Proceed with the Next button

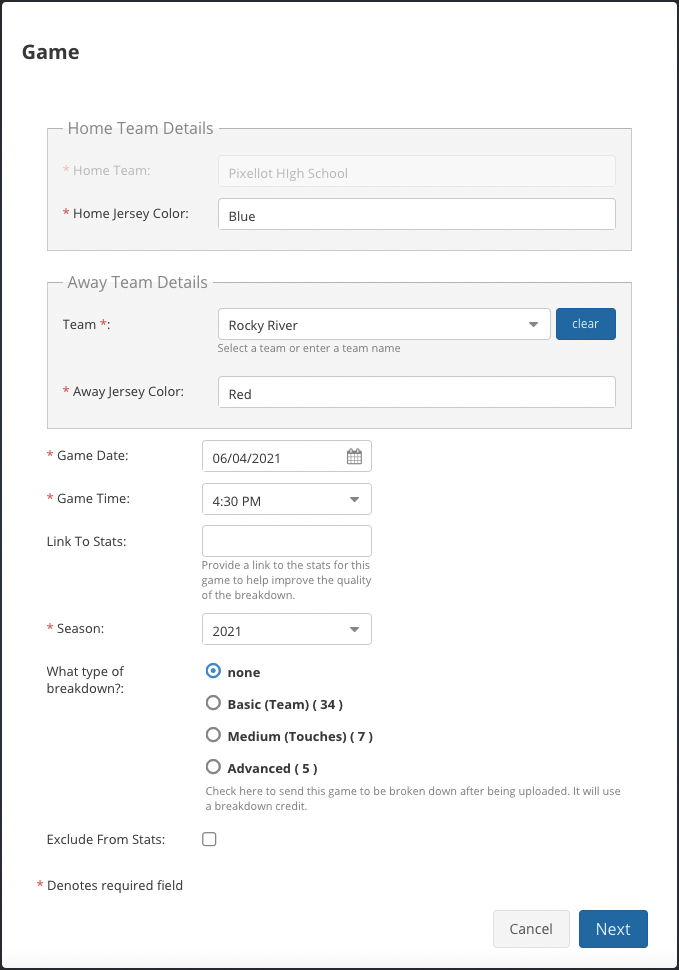613,929
